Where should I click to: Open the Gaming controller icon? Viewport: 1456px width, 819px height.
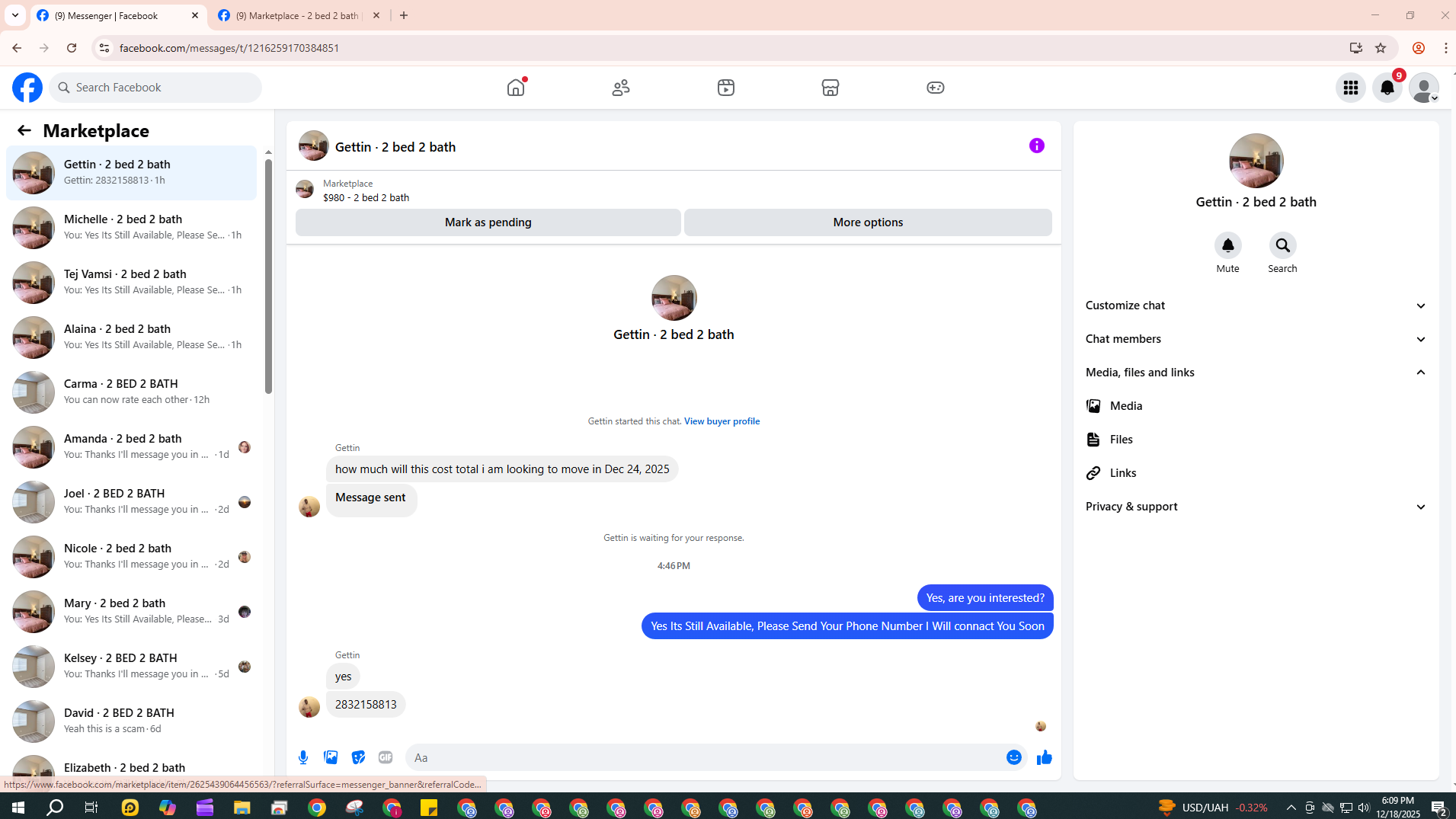pos(936,88)
